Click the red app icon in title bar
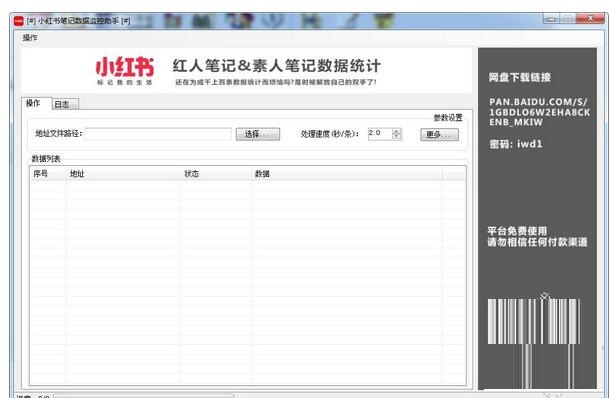Image resolution: width=609 pixels, height=398 pixels. [x=19, y=21]
